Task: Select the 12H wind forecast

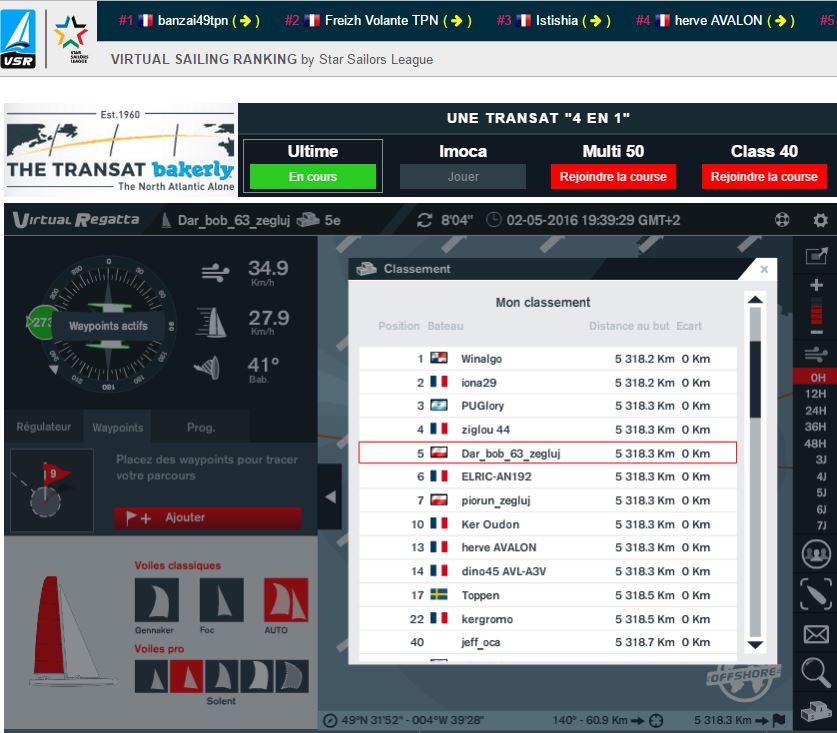Action: coord(815,394)
